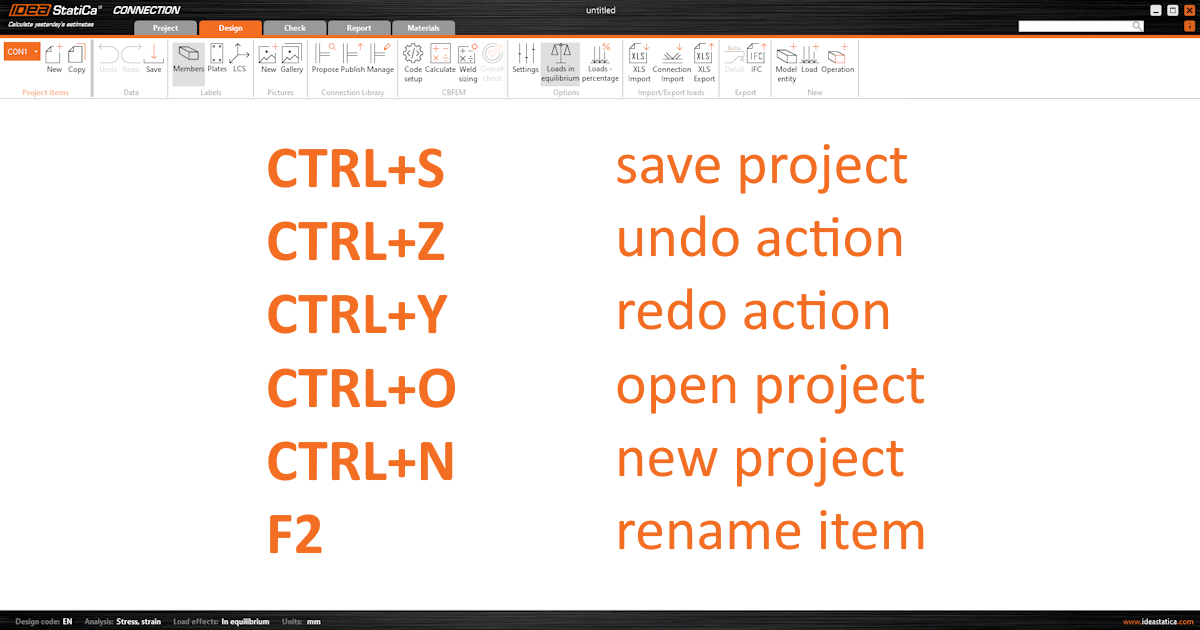The image size is (1200, 630).
Task: Switch to the Check ribbon tab
Action: coord(294,28)
